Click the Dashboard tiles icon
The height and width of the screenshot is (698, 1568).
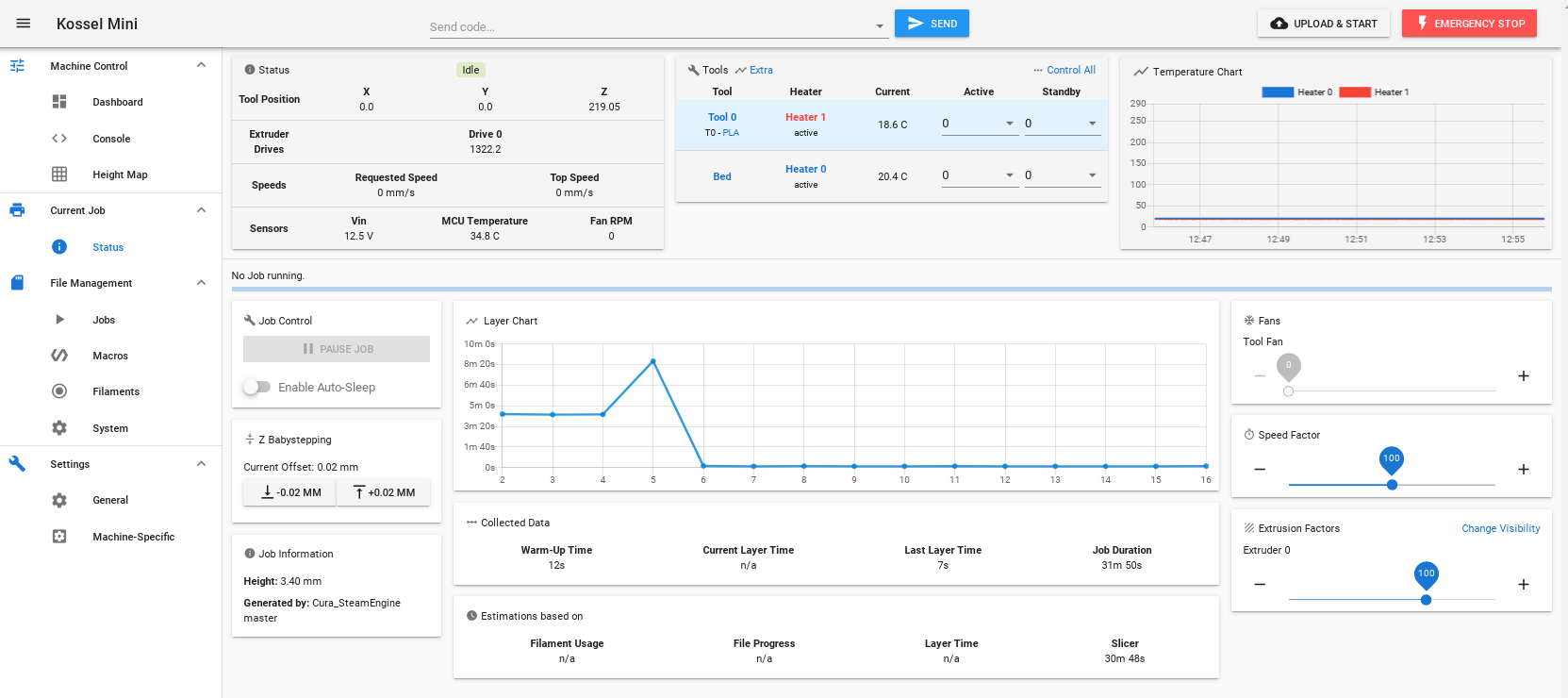click(x=59, y=102)
